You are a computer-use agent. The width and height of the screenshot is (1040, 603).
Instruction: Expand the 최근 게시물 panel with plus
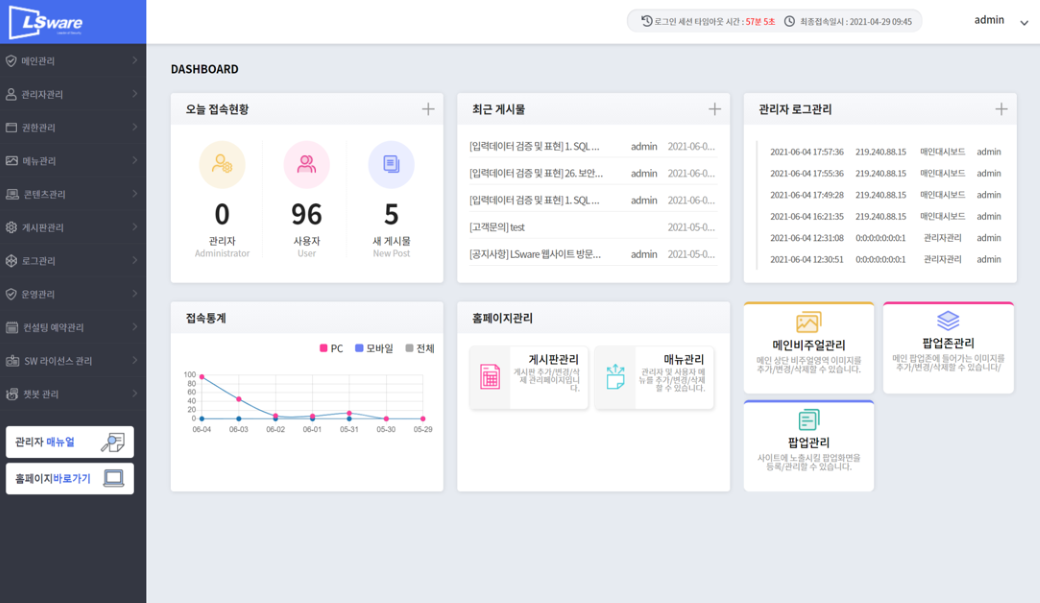(x=714, y=109)
